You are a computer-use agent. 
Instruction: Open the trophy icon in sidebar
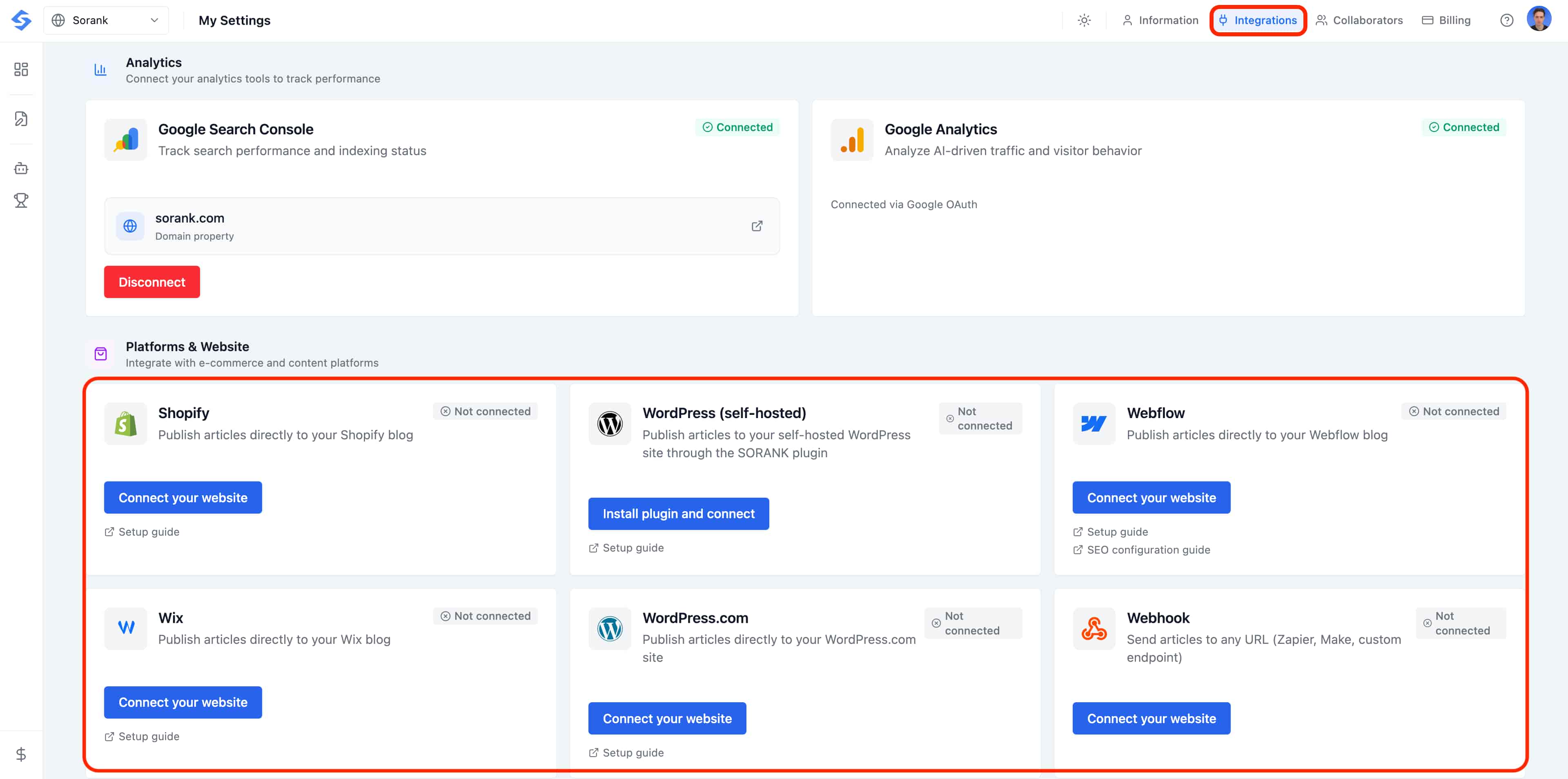pos(21,200)
